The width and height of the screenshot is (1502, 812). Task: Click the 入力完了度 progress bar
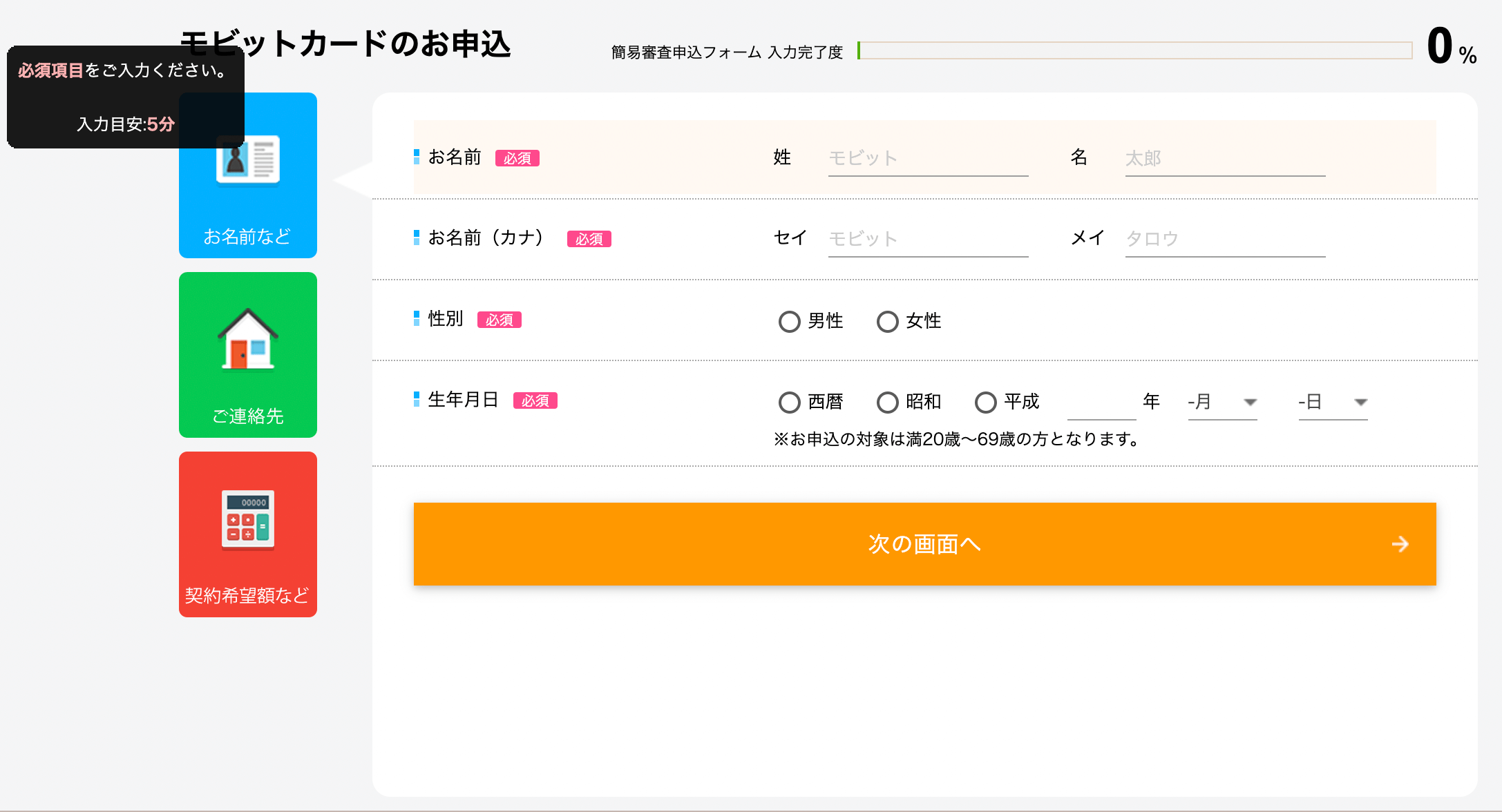tap(1134, 50)
